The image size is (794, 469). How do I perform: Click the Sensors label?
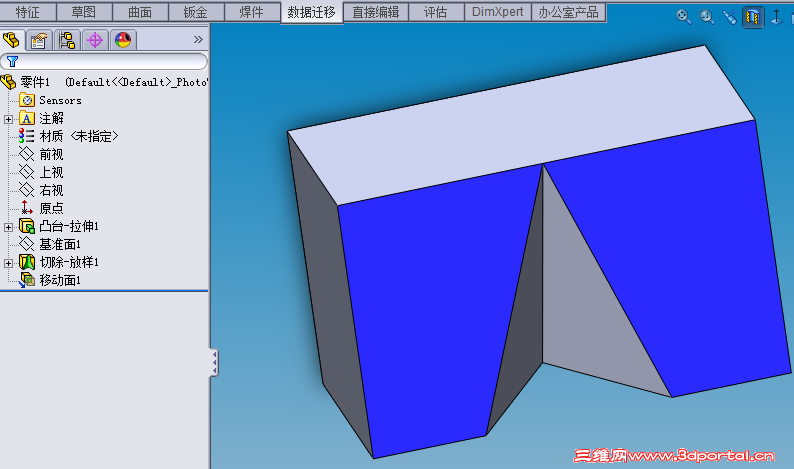click(x=60, y=100)
